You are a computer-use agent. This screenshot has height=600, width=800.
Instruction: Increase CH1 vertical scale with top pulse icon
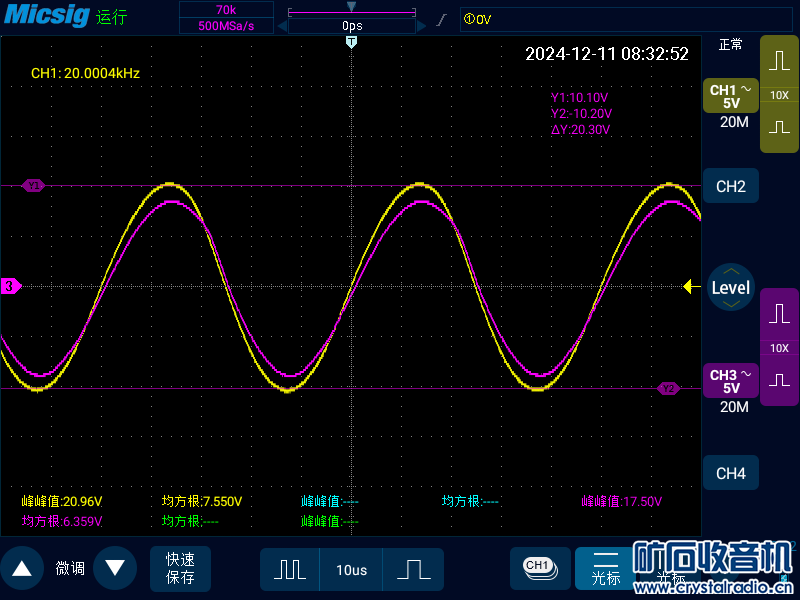(x=779, y=61)
